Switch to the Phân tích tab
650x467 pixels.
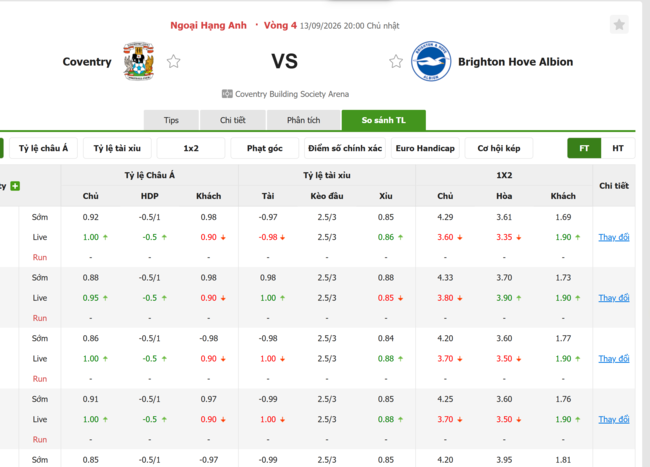tap(303, 120)
